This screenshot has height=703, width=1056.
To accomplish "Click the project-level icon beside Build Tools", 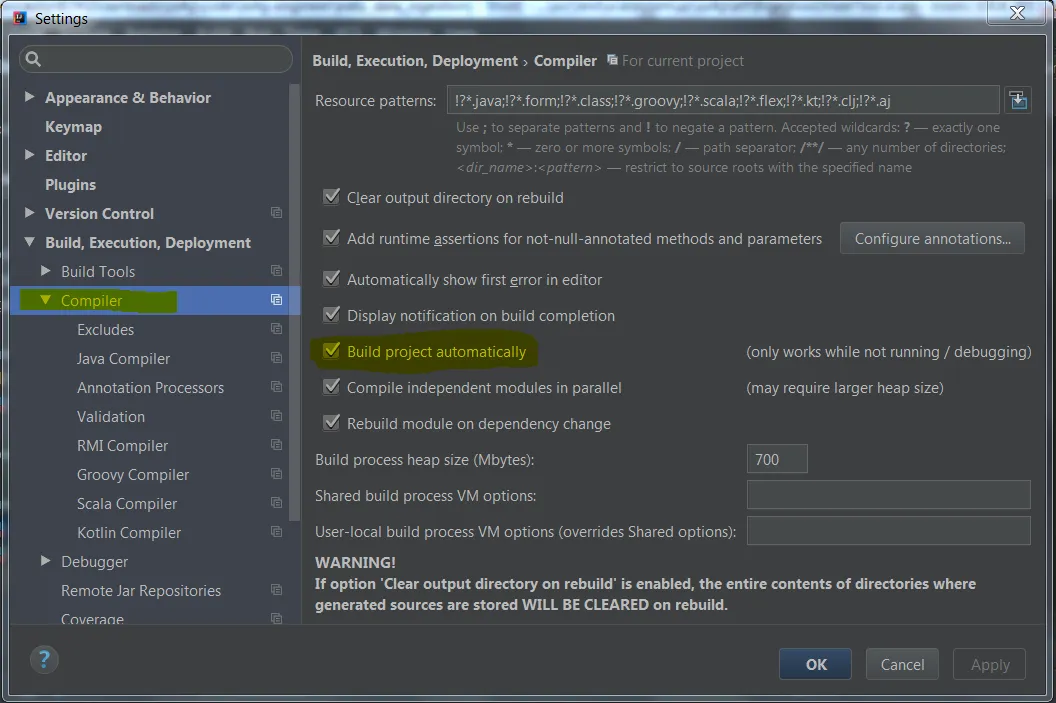I will point(276,271).
